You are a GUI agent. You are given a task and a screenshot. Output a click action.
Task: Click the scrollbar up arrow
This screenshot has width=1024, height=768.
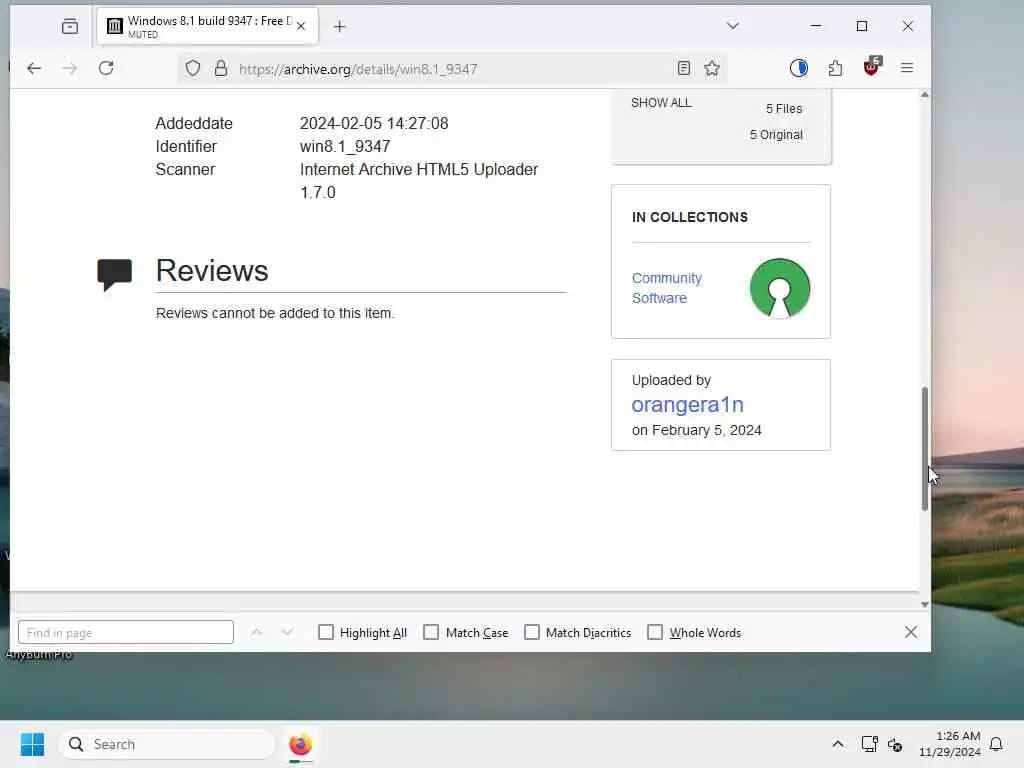pos(925,95)
